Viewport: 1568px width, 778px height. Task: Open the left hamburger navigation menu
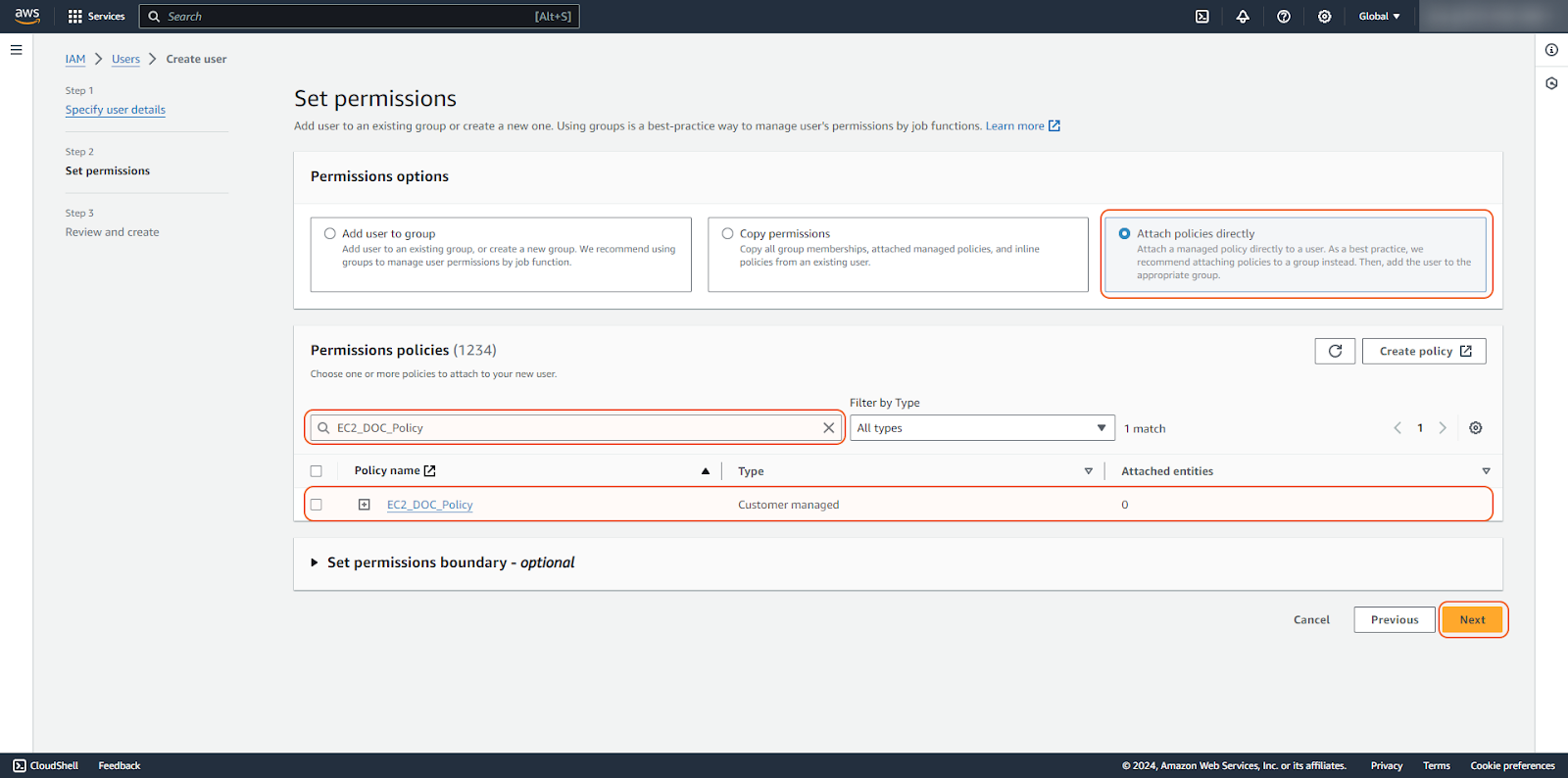[17, 50]
